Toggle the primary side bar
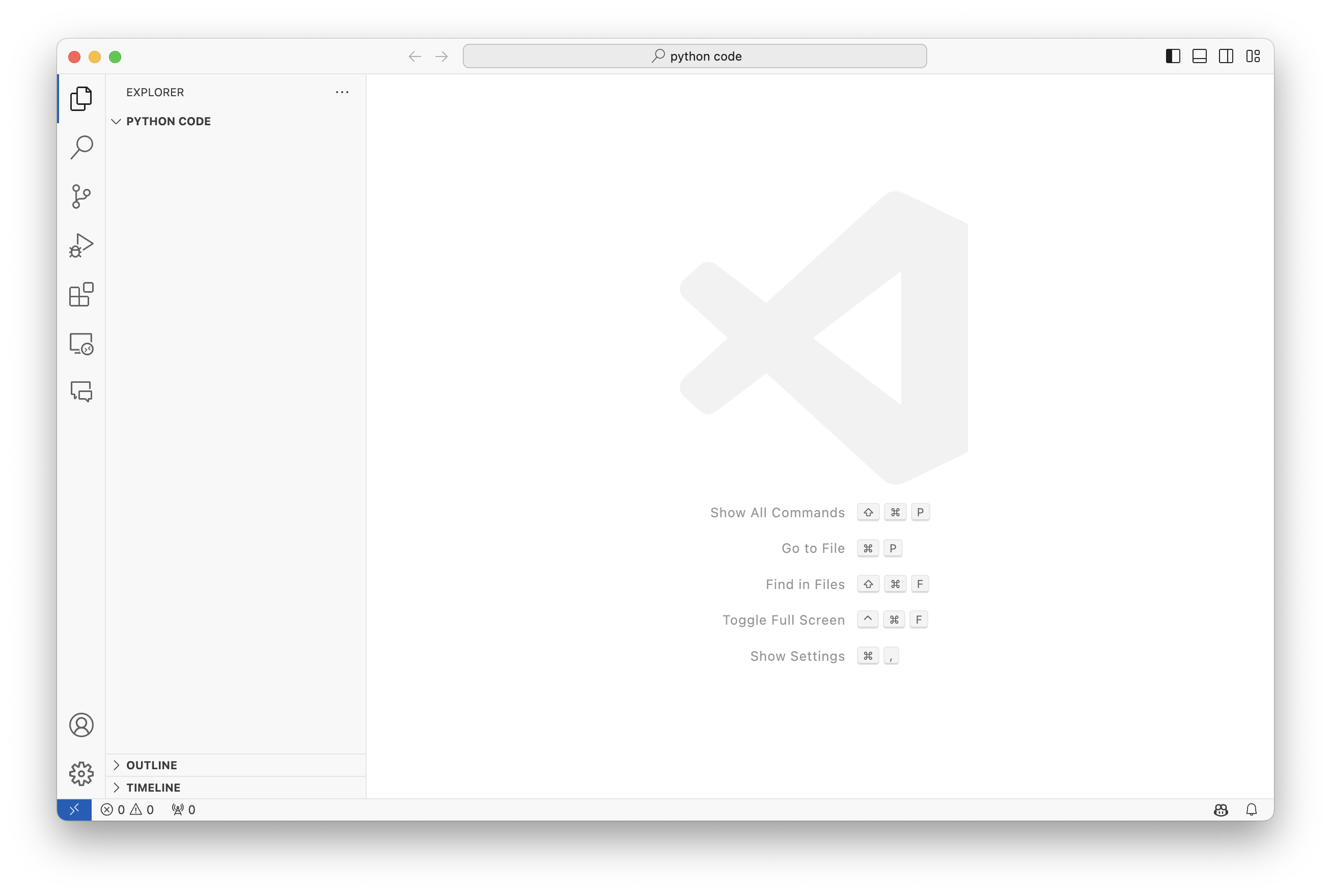The height and width of the screenshot is (896, 1331). [1173, 56]
